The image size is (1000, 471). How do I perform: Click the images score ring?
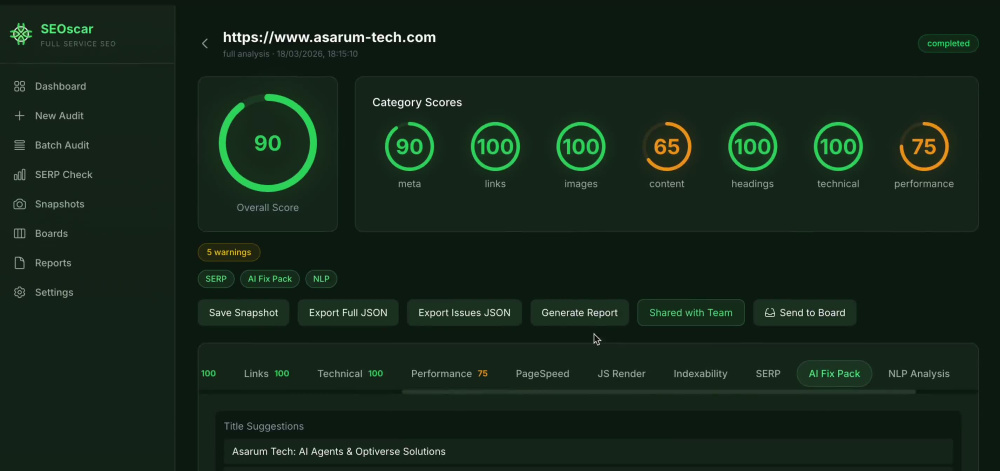click(x=581, y=147)
